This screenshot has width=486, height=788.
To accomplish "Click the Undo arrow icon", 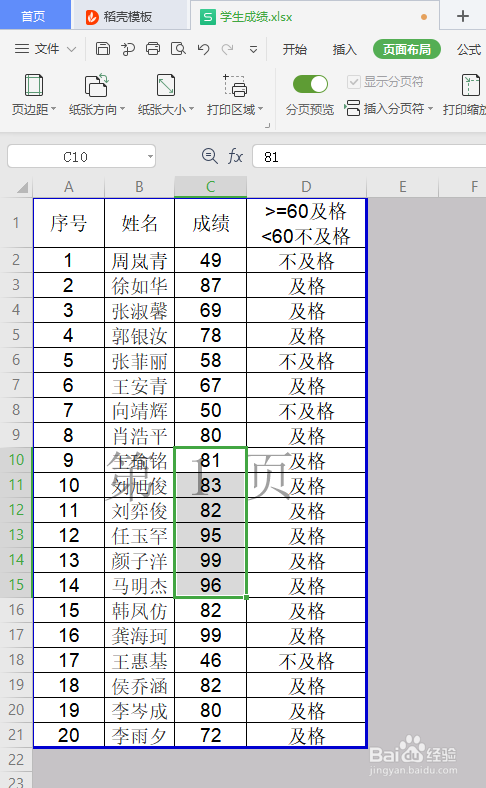I will 203,49.
